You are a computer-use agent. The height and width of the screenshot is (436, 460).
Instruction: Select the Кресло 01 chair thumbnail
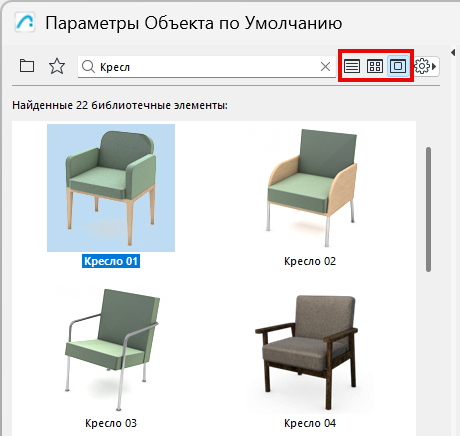pos(111,188)
